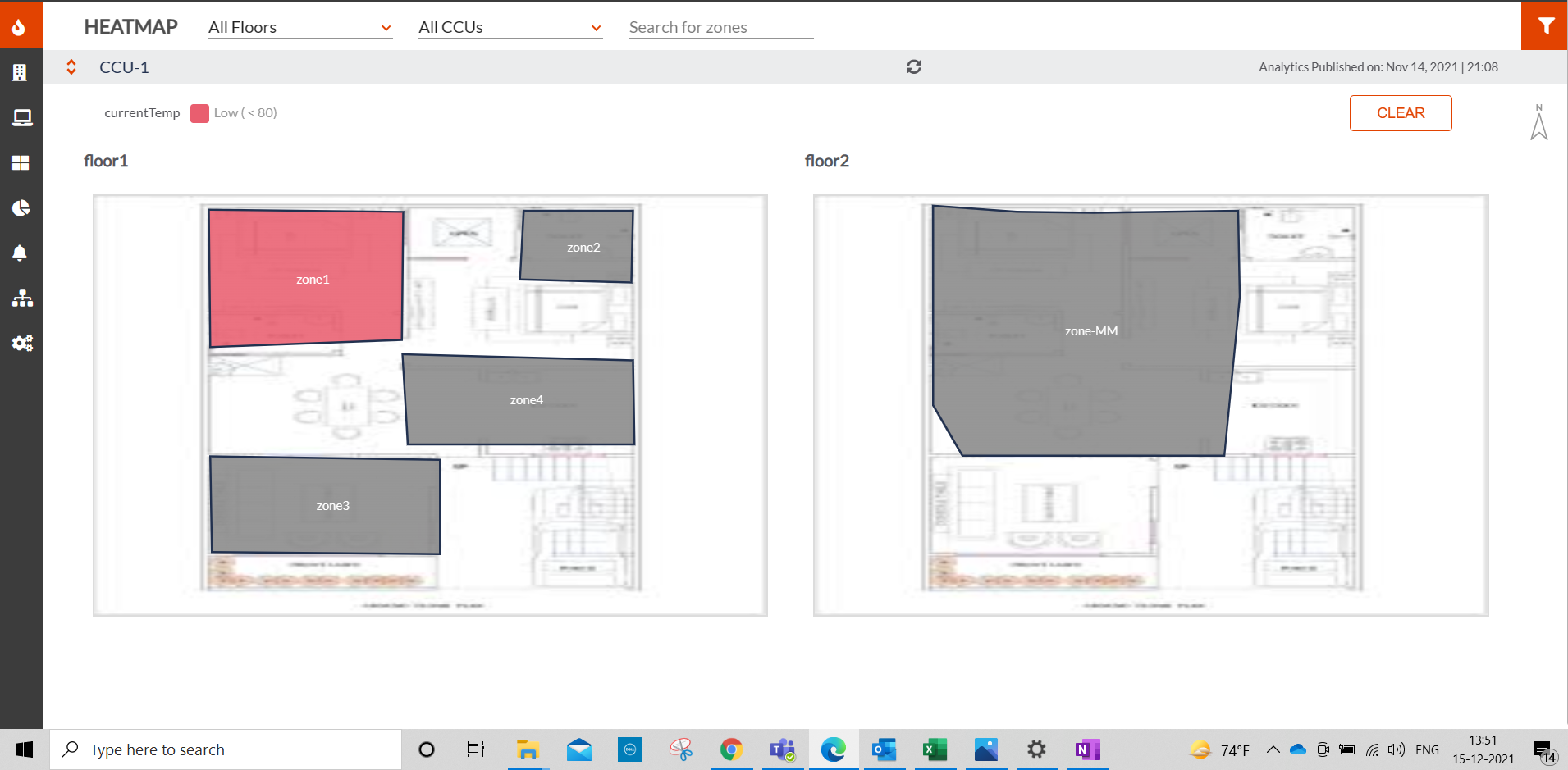The height and width of the screenshot is (770, 1568).
Task: Select zone3 on floor1 map
Action: pos(326,505)
